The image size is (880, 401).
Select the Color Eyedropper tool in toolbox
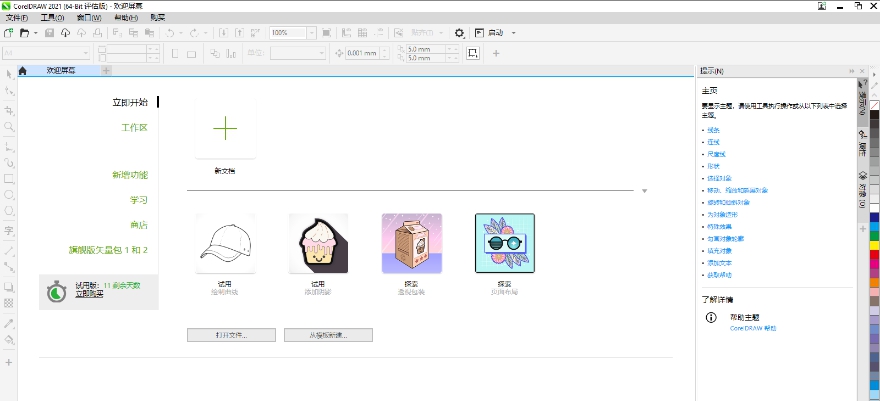pyautogui.click(x=9, y=324)
